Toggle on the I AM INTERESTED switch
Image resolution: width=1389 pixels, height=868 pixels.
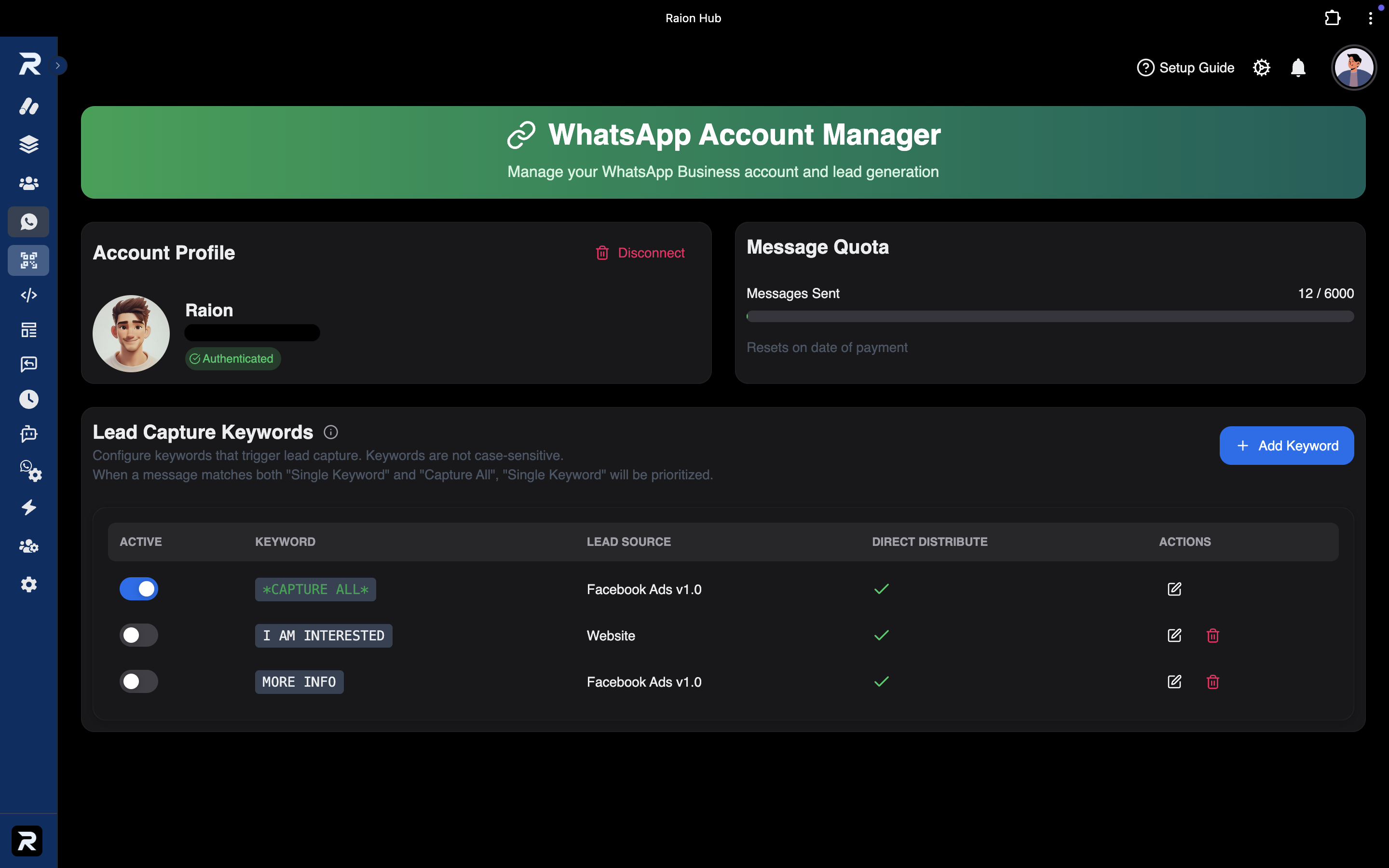pos(139,635)
